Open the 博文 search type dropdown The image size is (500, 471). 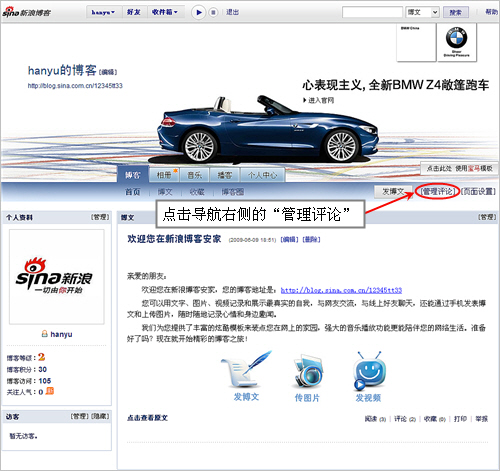pos(422,12)
